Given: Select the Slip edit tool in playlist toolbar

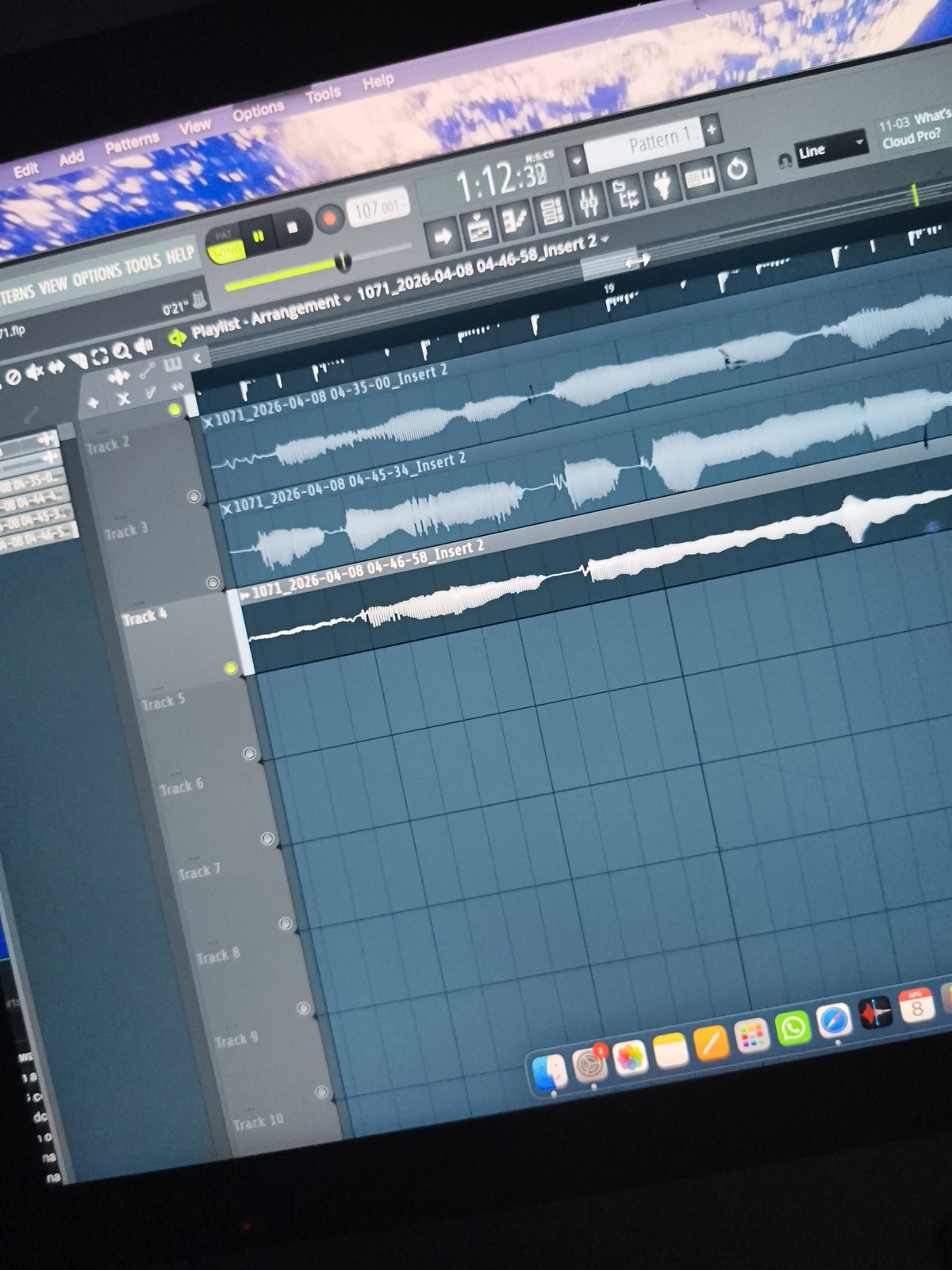Looking at the screenshot, I should point(56,368).
